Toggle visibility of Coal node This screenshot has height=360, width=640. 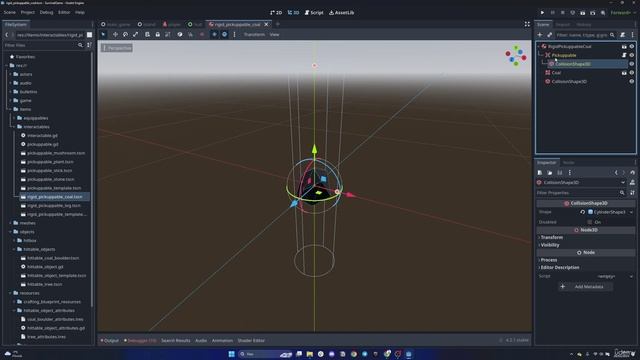(x=632, y=73)
